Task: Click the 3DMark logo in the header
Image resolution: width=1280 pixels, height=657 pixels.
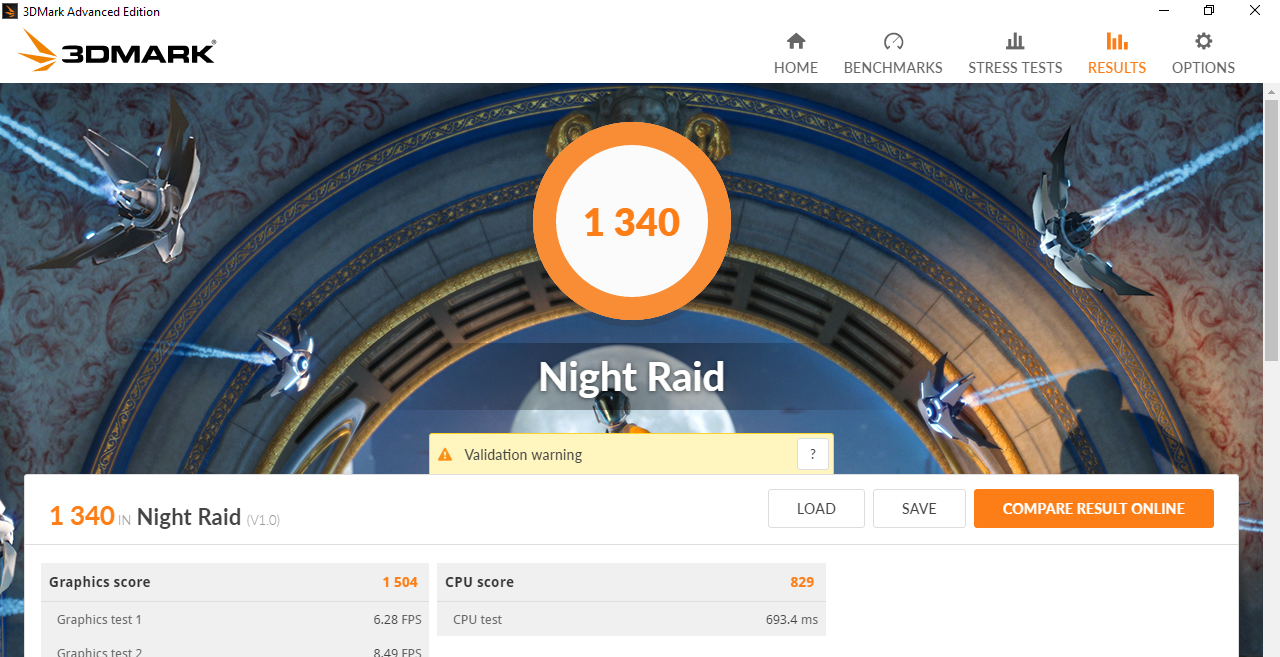Action: point(116,50)
